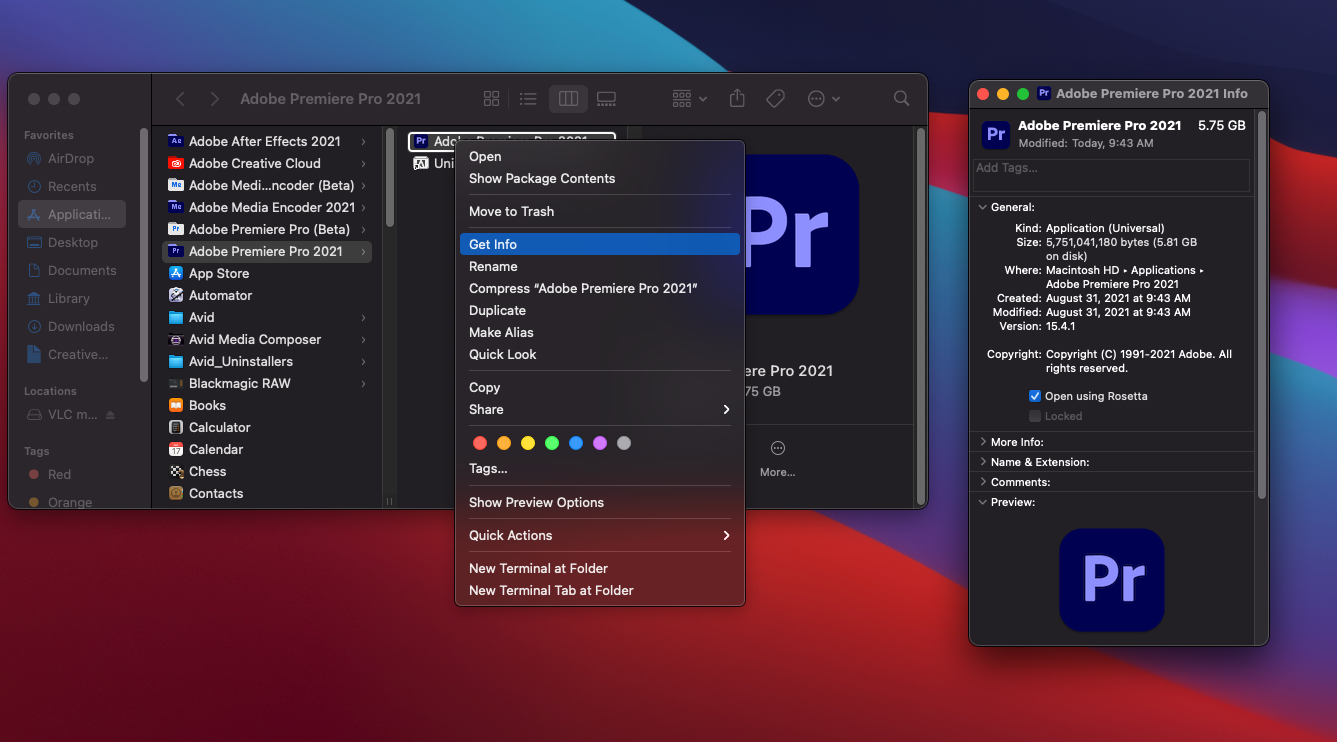Apply the red tag color dot

click(x=480, y=443)
